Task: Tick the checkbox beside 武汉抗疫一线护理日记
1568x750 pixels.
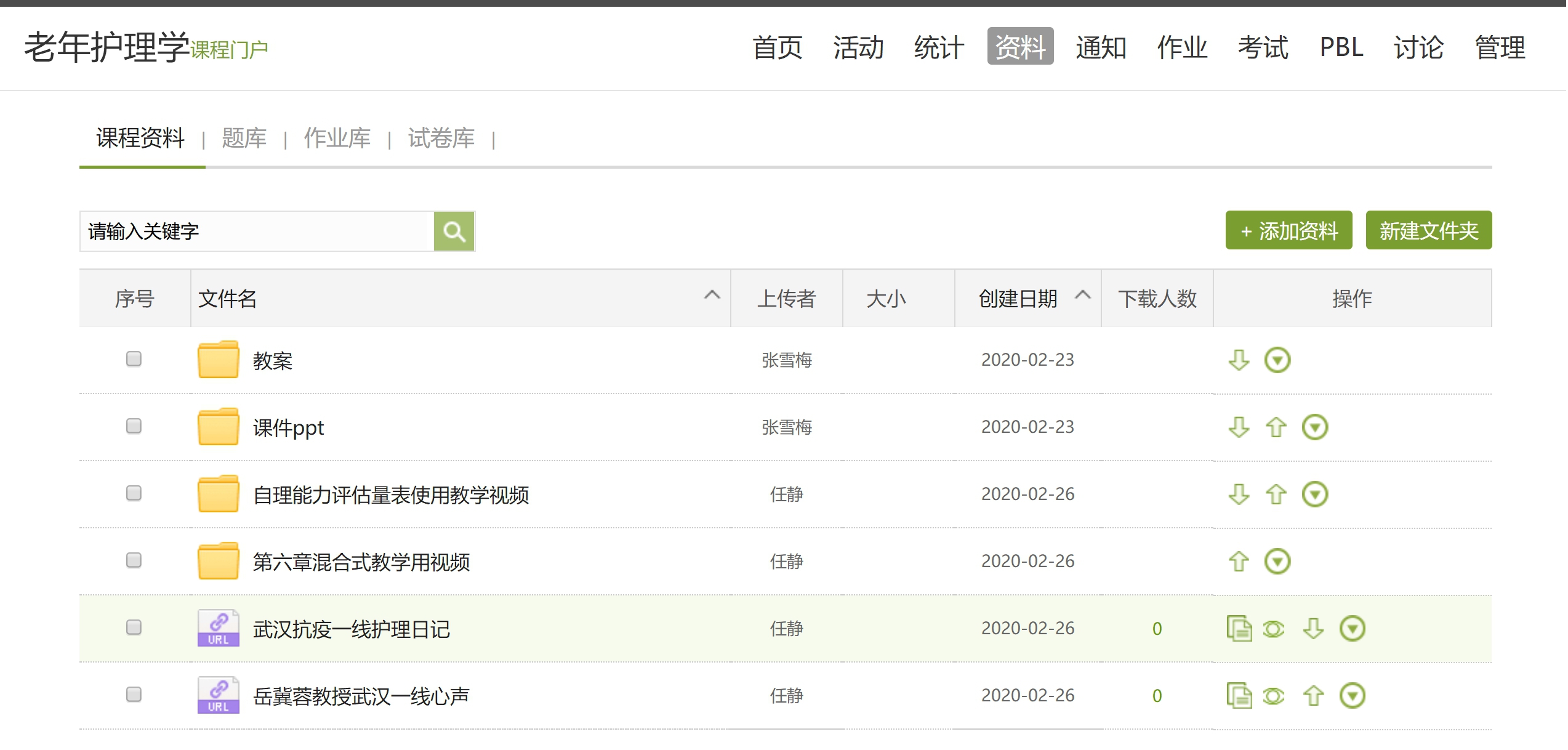Action: (134, 627)
